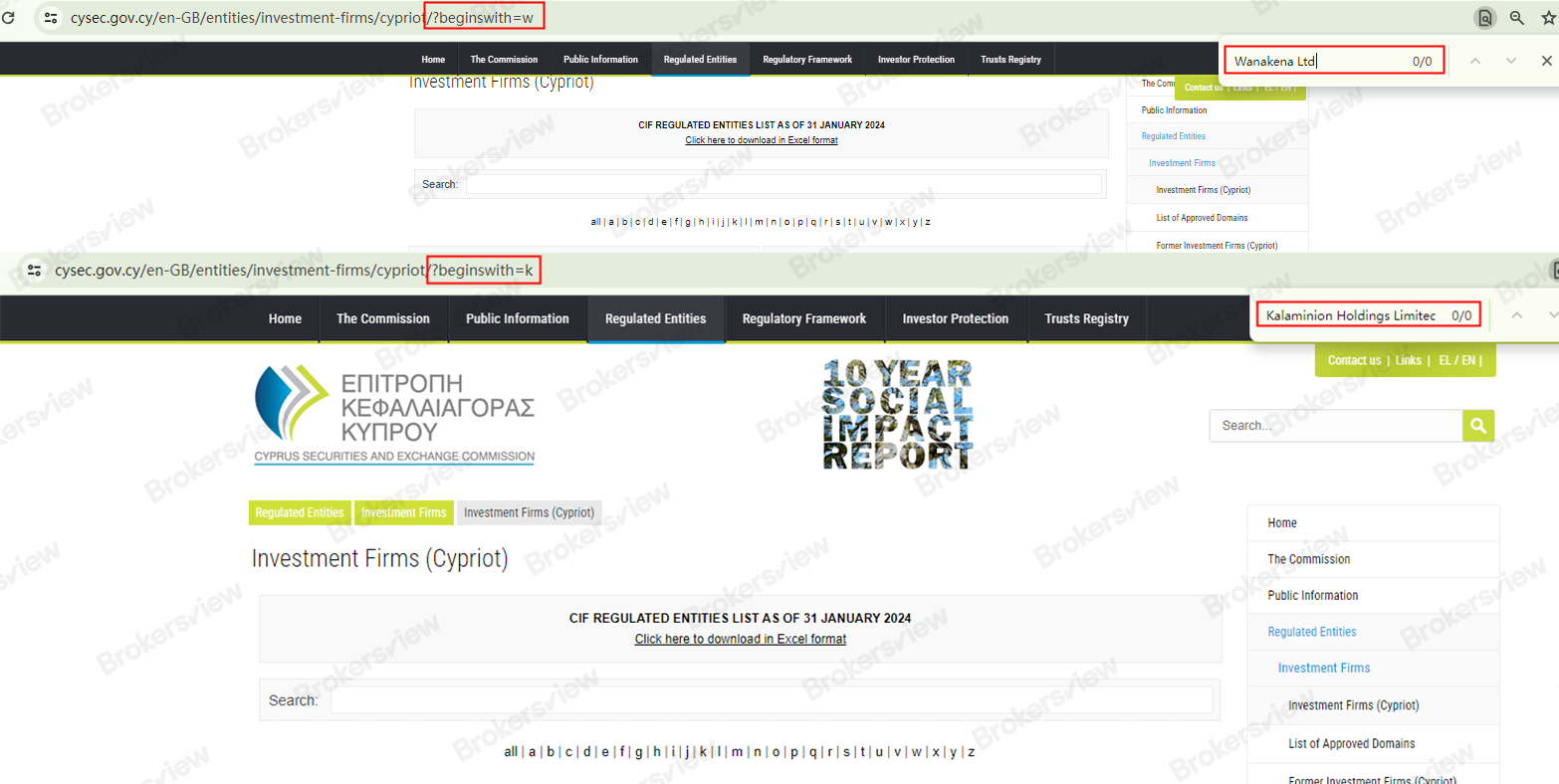This screenshot has height=784, width=1559.
Task: Open Trusts Registry in upper navigation bar
Action: pos(1010,60)
